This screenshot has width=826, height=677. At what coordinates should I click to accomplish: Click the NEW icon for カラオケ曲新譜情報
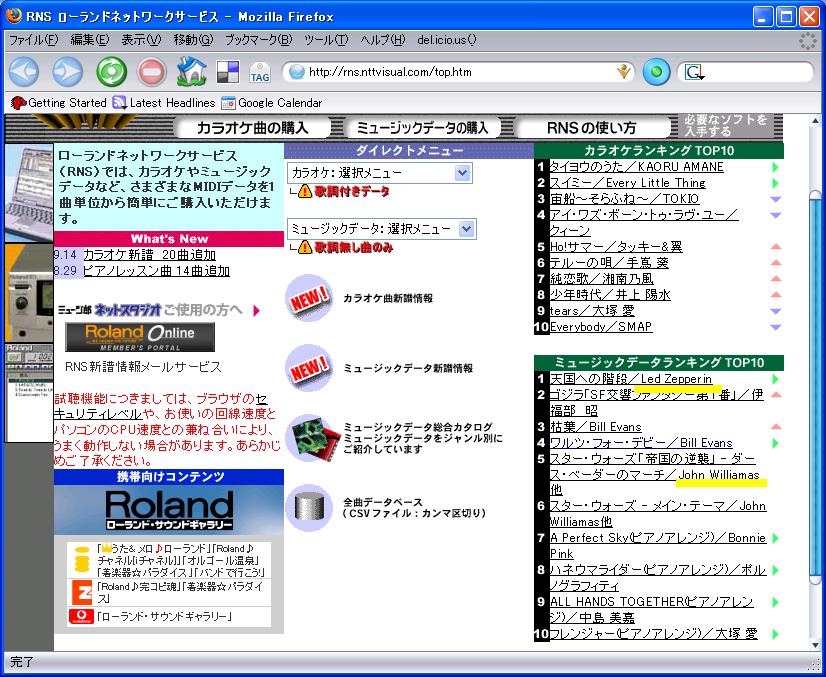pyautogui.click(x=309, y=298)
